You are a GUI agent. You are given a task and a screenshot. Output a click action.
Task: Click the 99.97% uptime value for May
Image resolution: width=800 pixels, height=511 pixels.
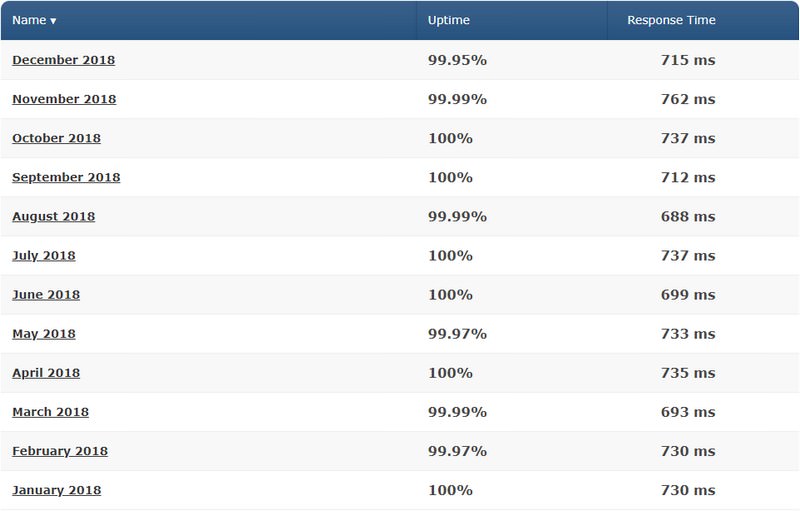coord(457,333)
